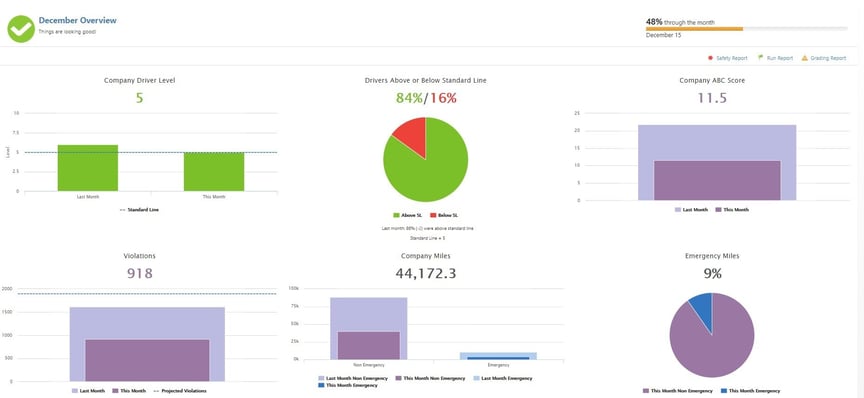
Task: Click the dark purple This Month Violations bar
Action: pyautogui.click(x=147, y=360)
